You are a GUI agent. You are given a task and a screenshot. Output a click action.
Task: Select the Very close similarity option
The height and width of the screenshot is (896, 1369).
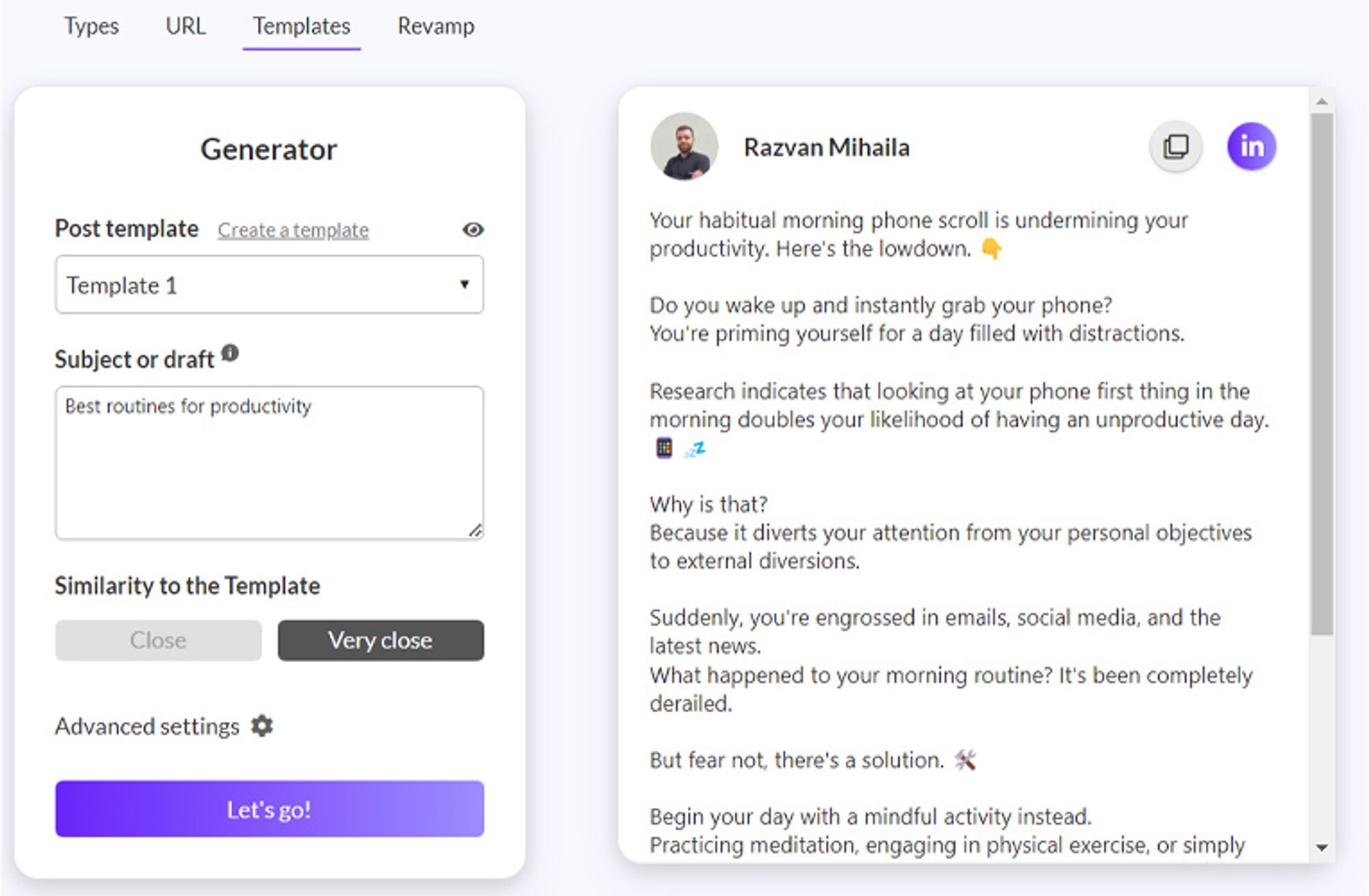click(381, 640)
